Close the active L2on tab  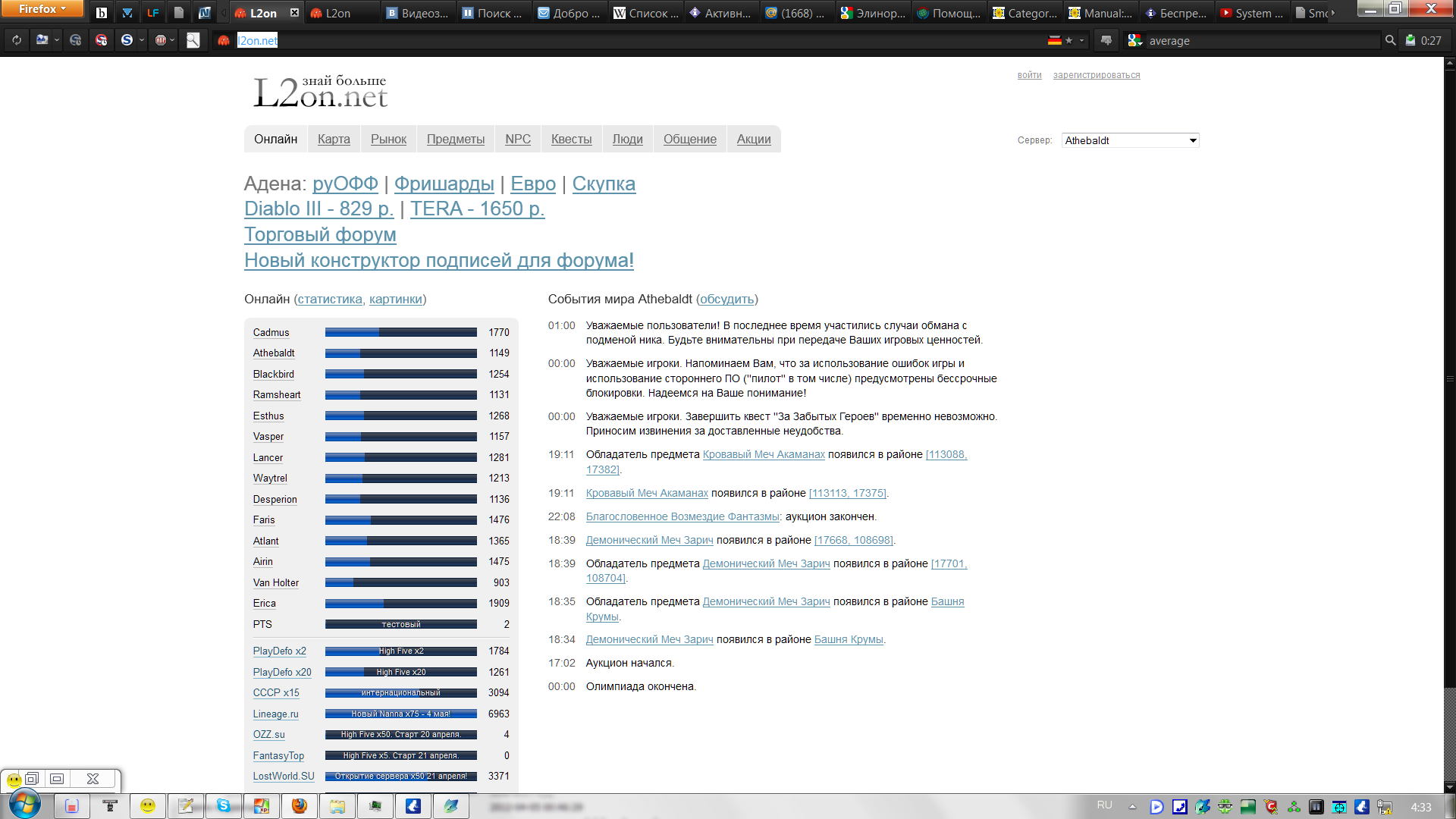pyautogui.click(x=294, y=13)
